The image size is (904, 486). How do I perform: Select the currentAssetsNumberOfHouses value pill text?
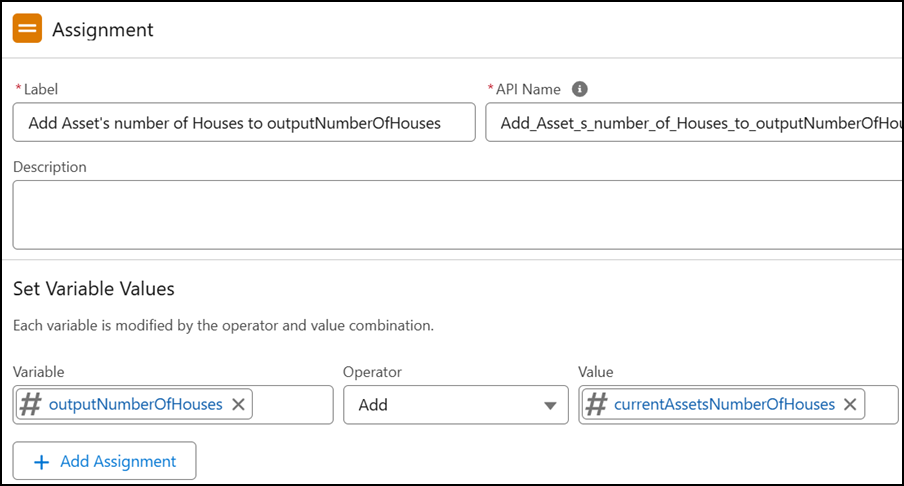[x=724, y=404]
